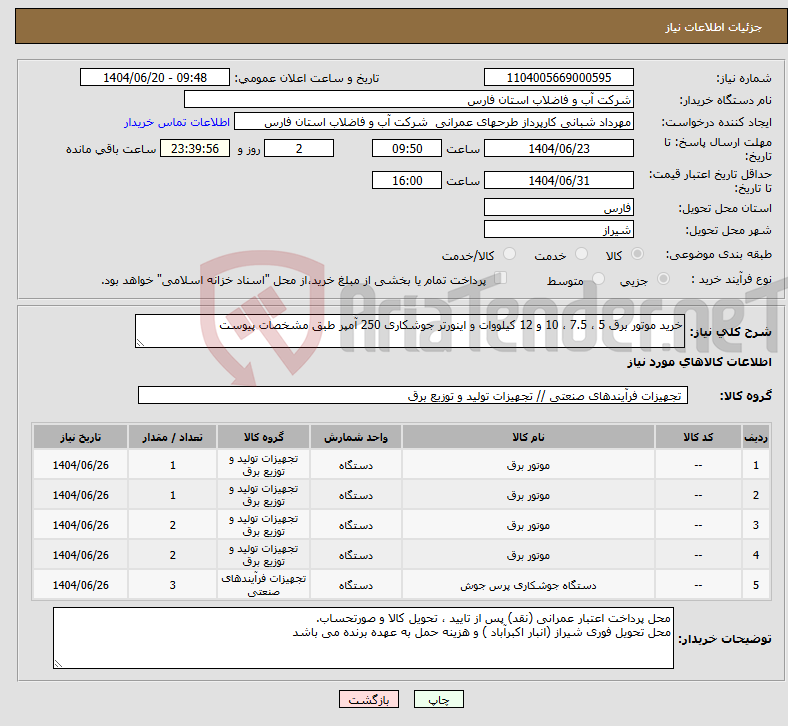Click the quantity 3 in row 5
The image size is (788, 726).
[x=172, y=585]
